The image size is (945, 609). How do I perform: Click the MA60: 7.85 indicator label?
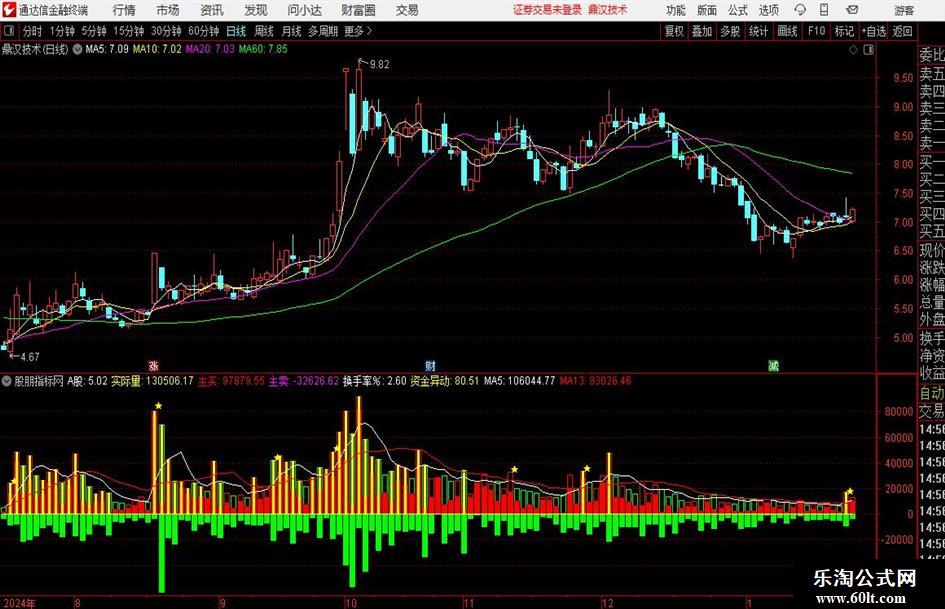coord(263,49)
